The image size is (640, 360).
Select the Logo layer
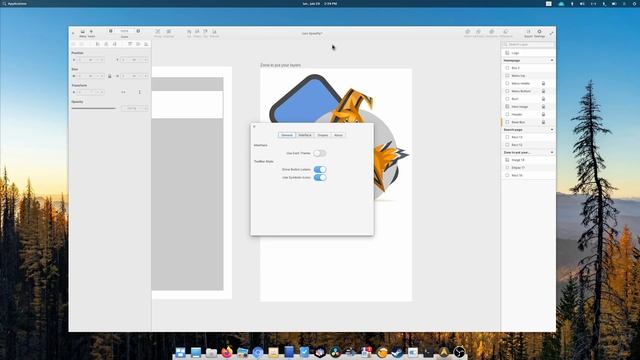click(x=528, y=53)
